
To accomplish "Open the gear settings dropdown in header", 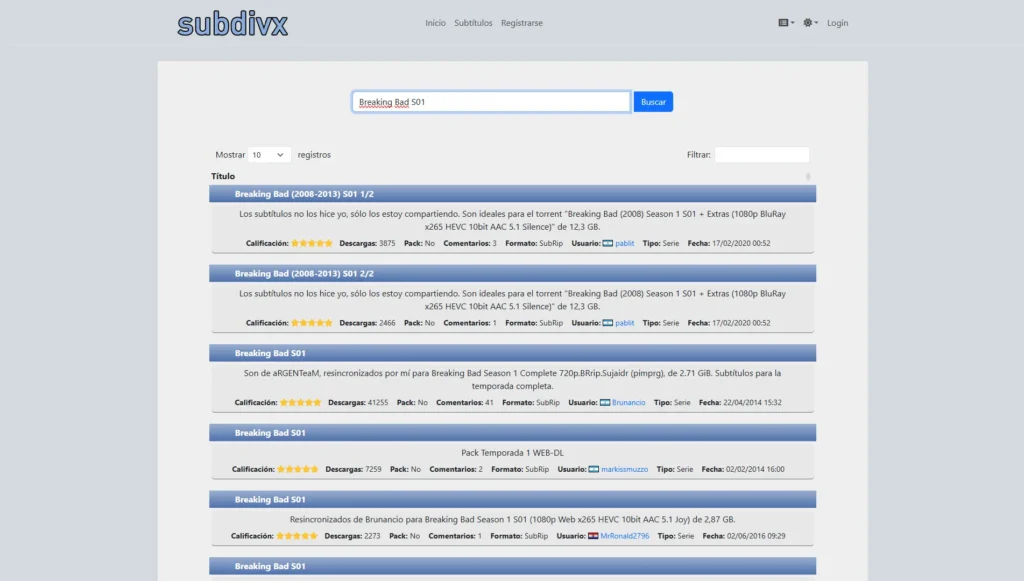I will pyautogui.click(x=810, y=23).
